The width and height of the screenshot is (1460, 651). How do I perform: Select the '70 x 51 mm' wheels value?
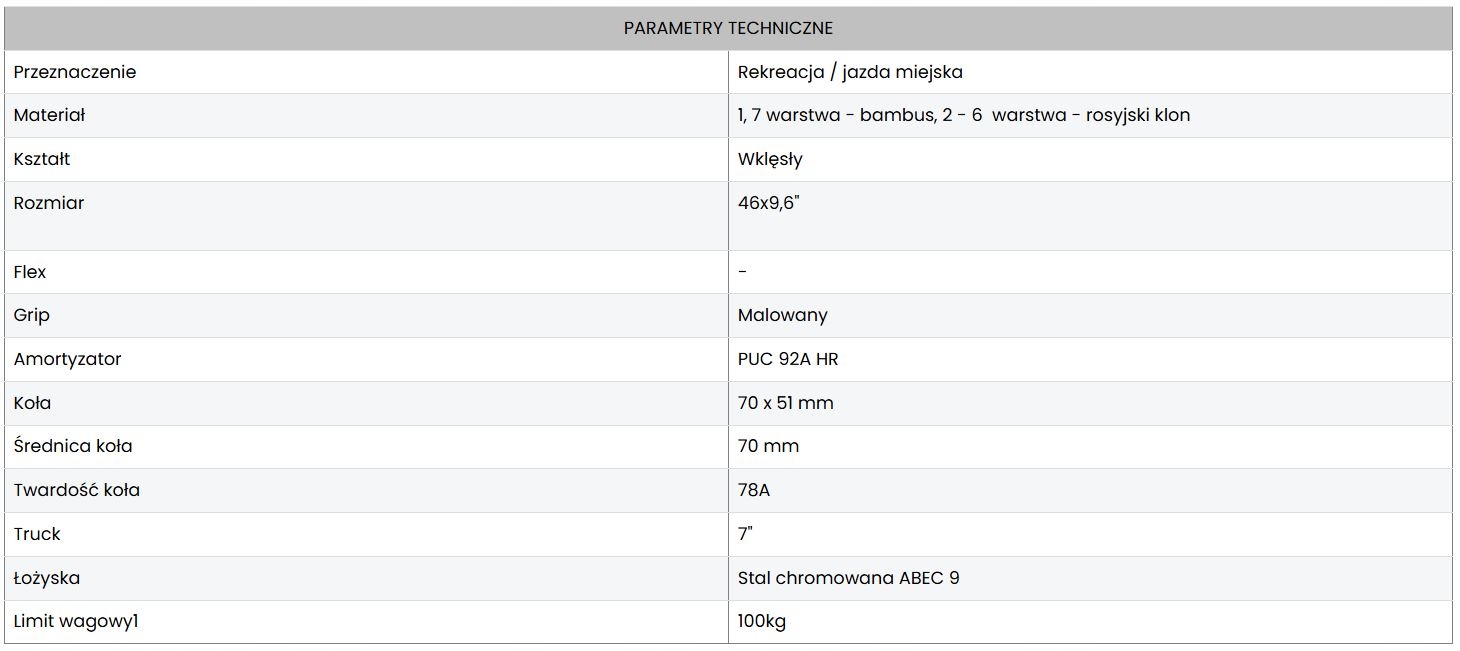tap(786, 403)
